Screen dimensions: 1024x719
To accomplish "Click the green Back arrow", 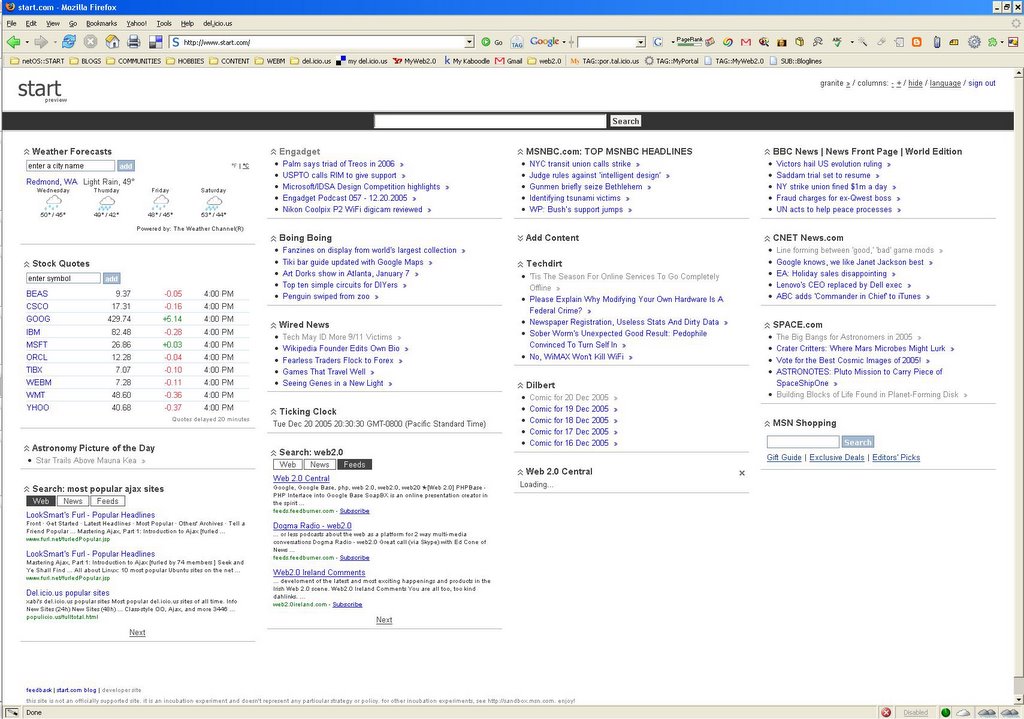I will 13,42.
